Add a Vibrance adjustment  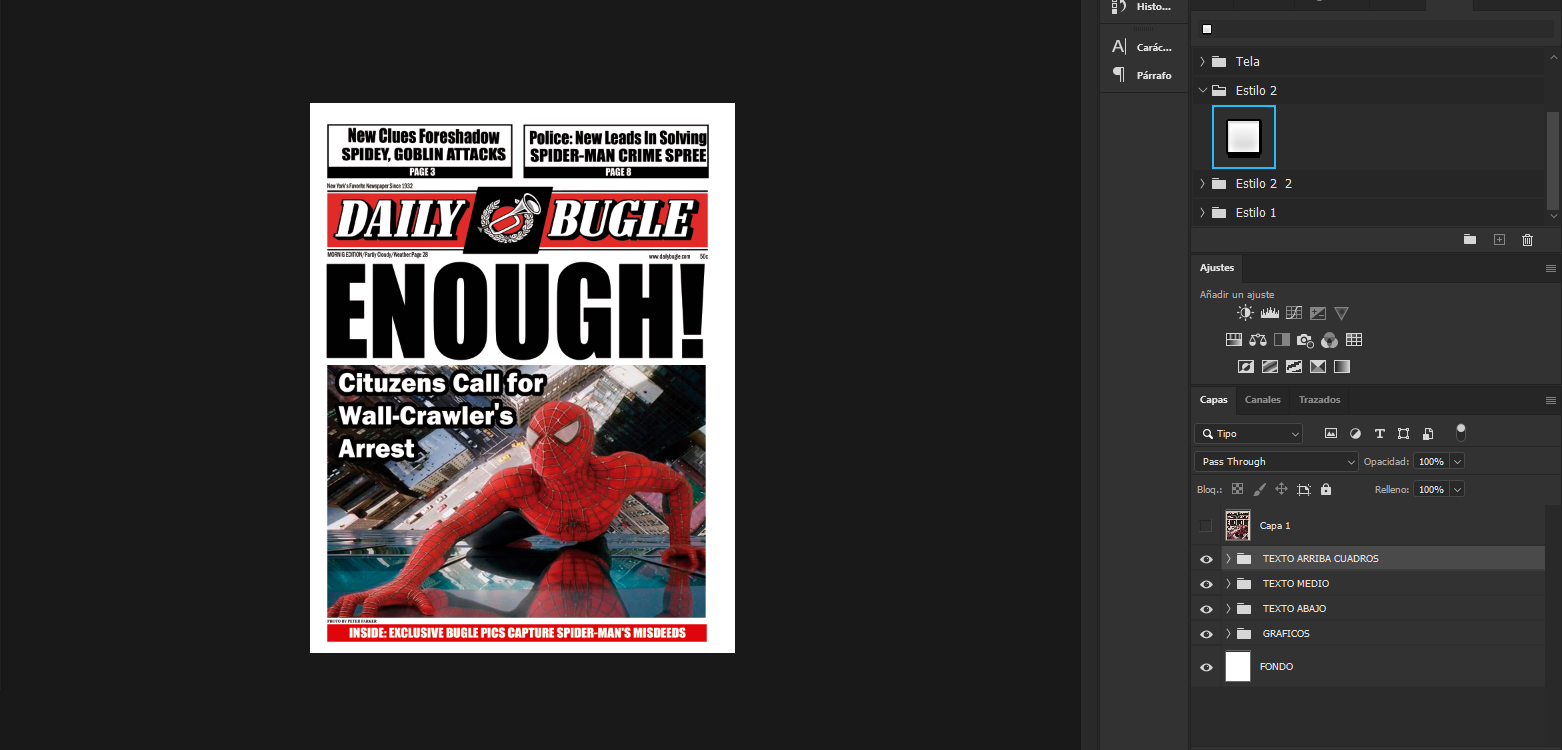1342,313
